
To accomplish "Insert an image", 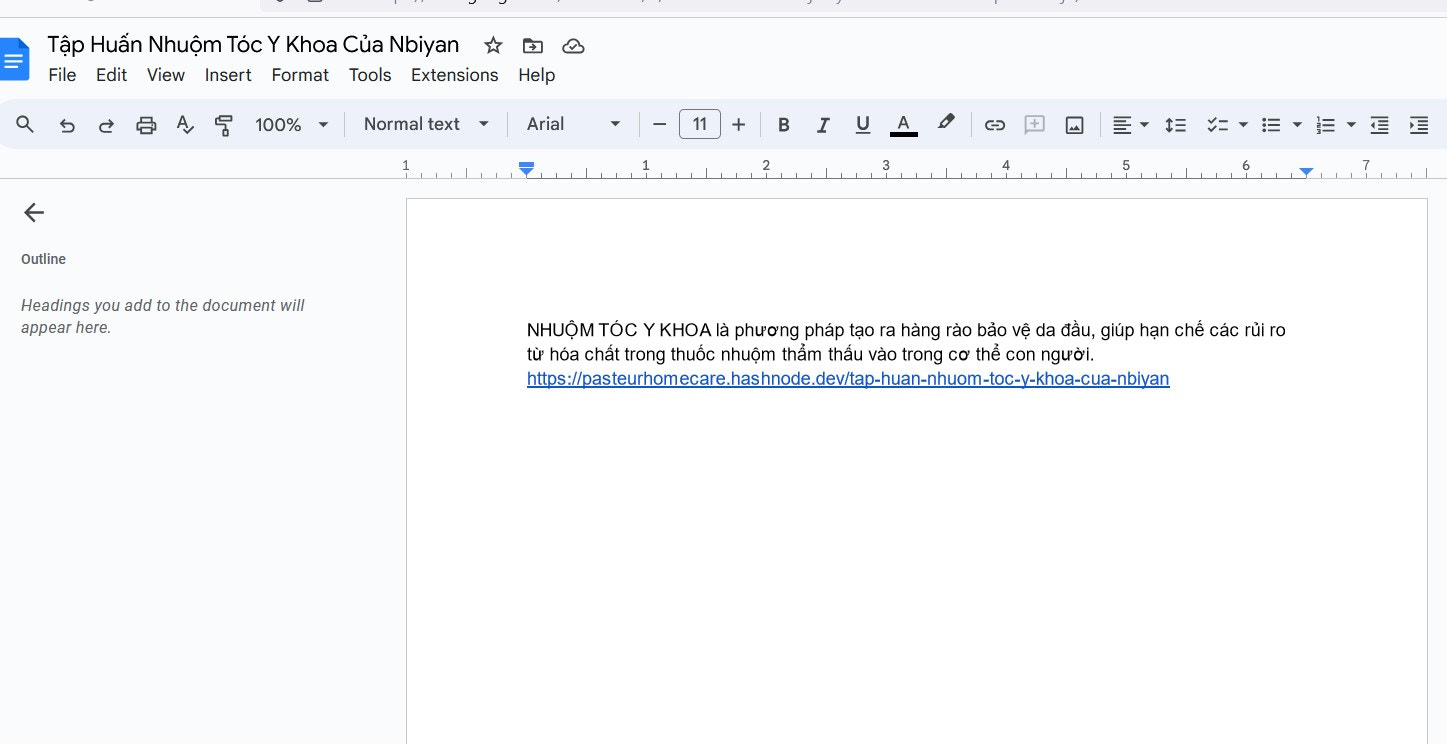I will coord(1074,125).
